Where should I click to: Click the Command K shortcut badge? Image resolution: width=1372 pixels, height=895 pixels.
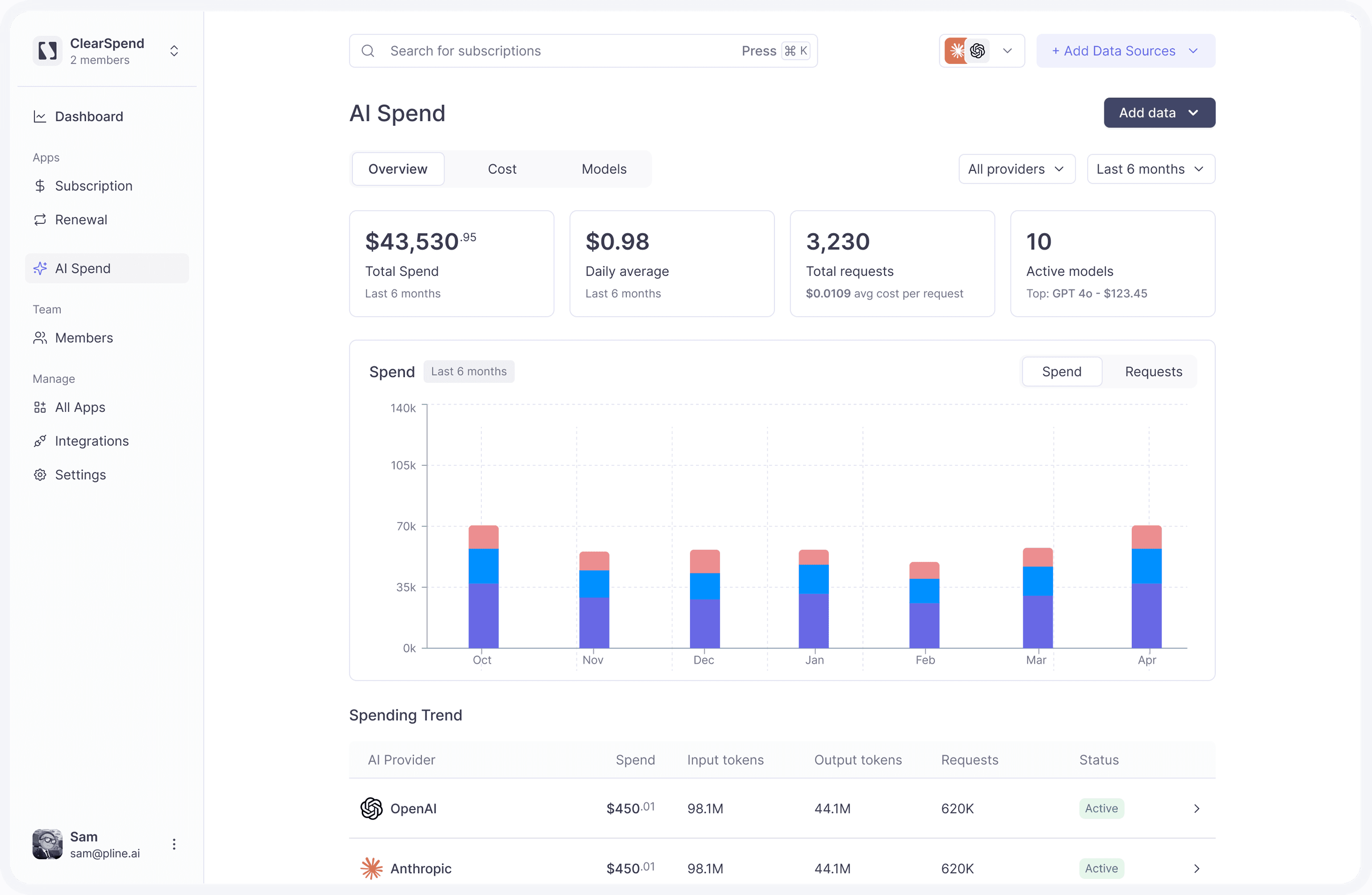point(795,51)
